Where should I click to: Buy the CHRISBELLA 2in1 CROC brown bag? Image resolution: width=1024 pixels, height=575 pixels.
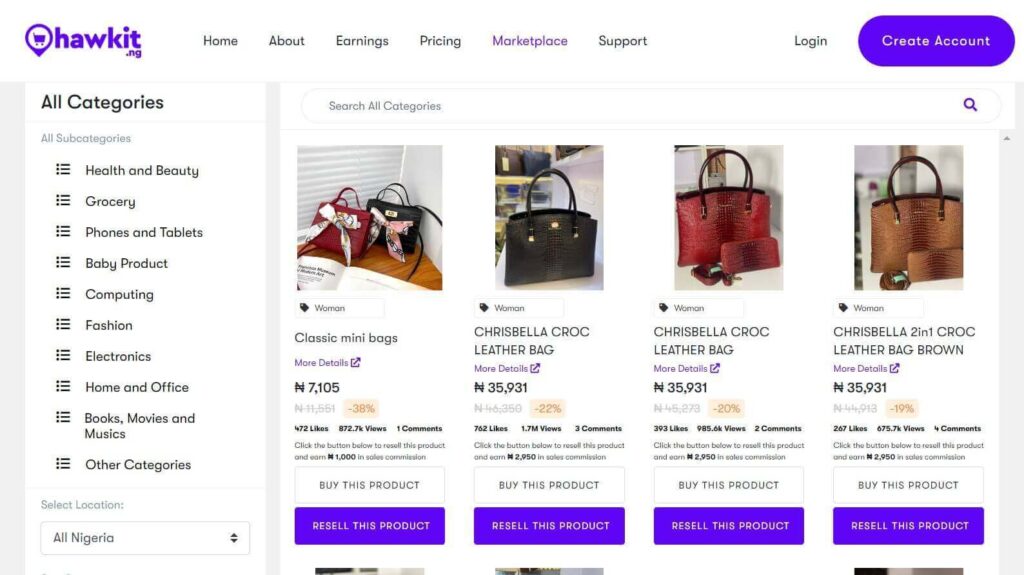pos(908,485)
